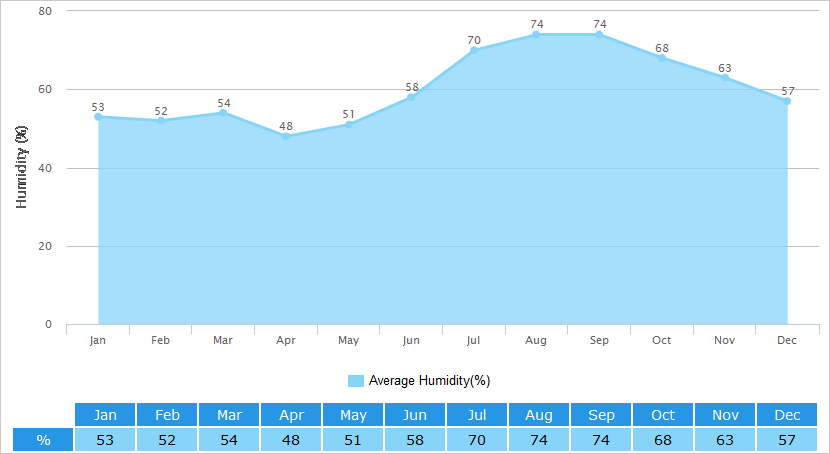The width and height of the screenshot is (830, 454).
Task: Click the Oct header cell in the table
Action: pyautogui.click(x=663, y=415)
